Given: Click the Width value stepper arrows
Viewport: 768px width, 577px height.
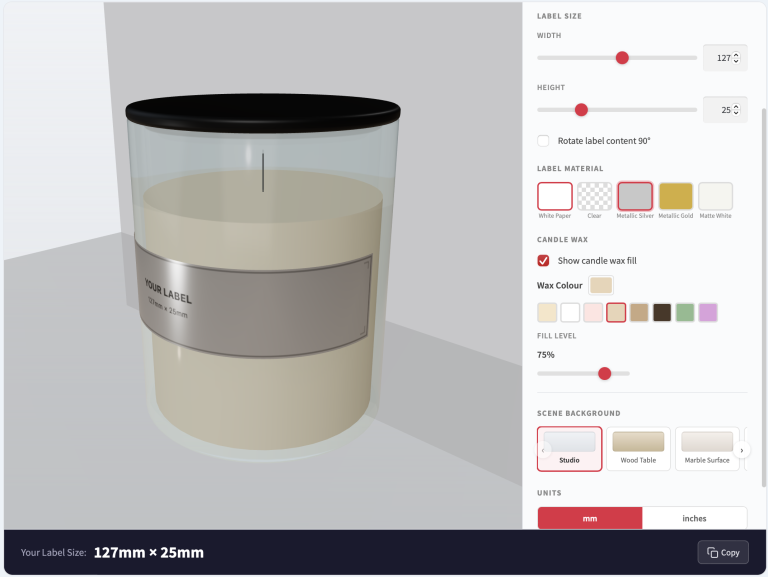Looking at the screenshot, I should coord(737,58).
